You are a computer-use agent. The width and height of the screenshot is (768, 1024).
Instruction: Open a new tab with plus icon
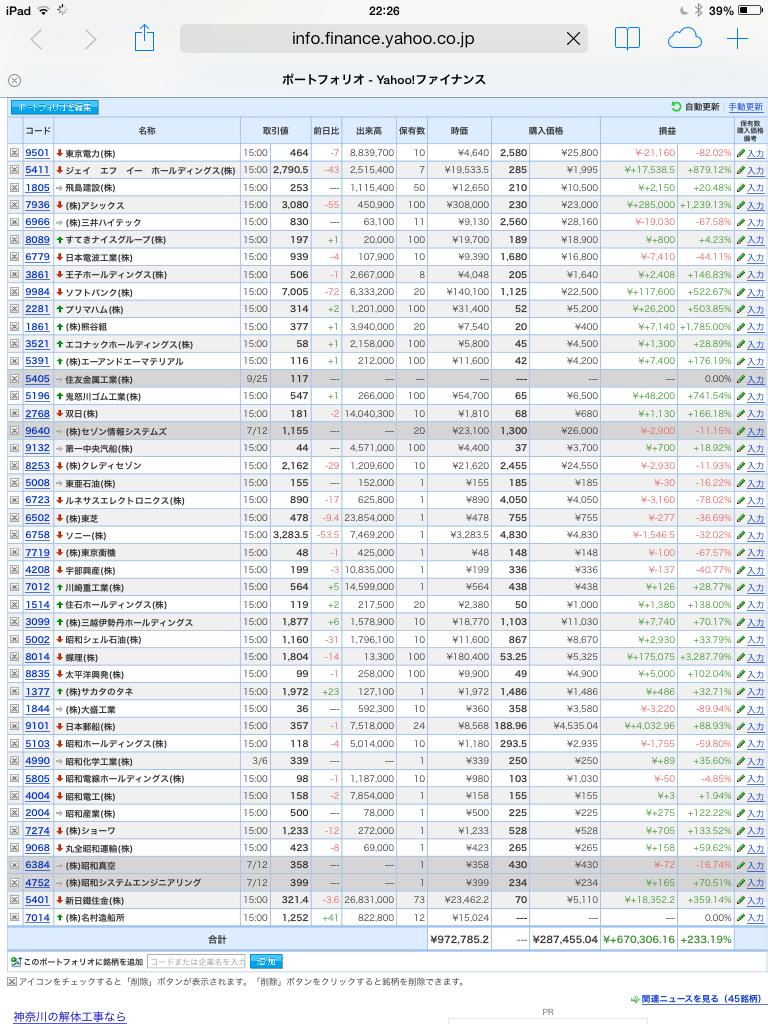point(737,39)
